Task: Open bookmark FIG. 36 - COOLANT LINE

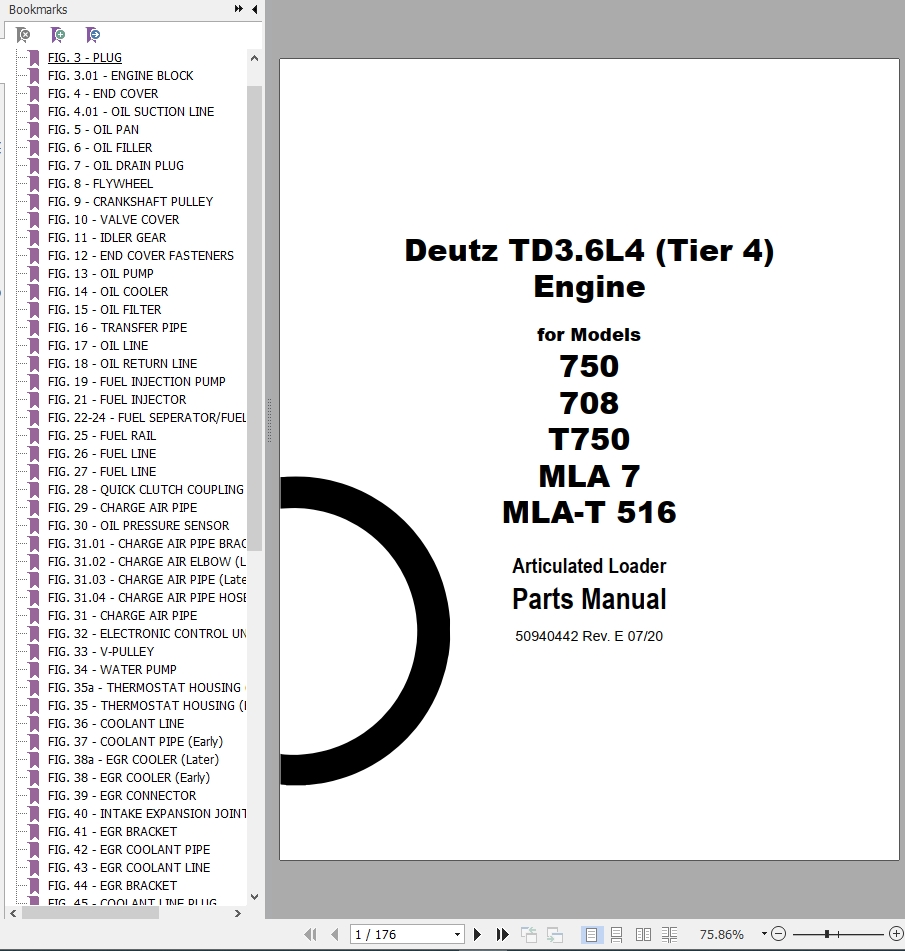Action: [x=116, y=724]
